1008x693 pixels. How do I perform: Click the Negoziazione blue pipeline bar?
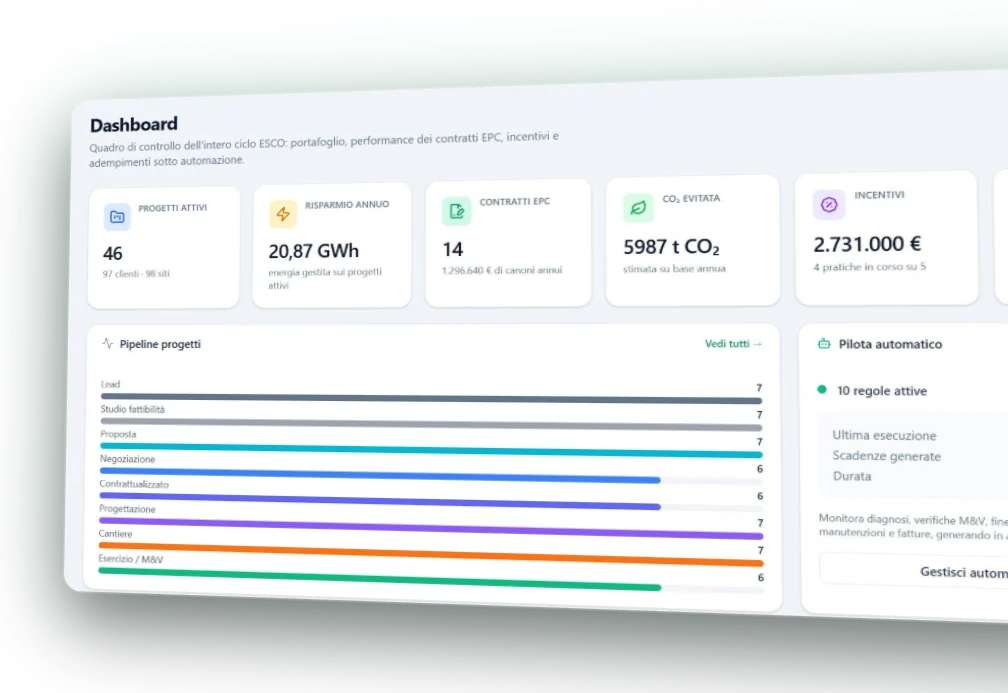(380, 476)
